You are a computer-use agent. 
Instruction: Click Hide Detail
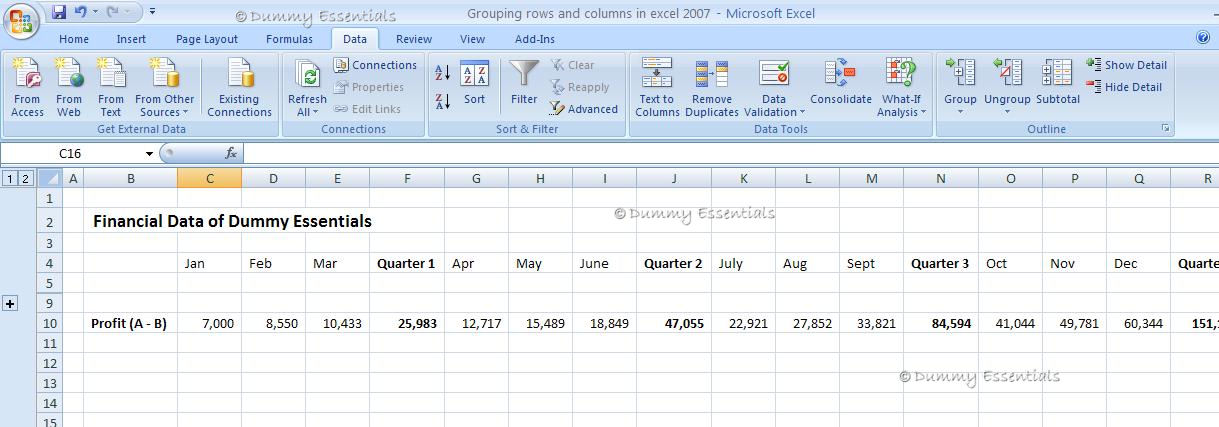click(x=1125, y=87)
